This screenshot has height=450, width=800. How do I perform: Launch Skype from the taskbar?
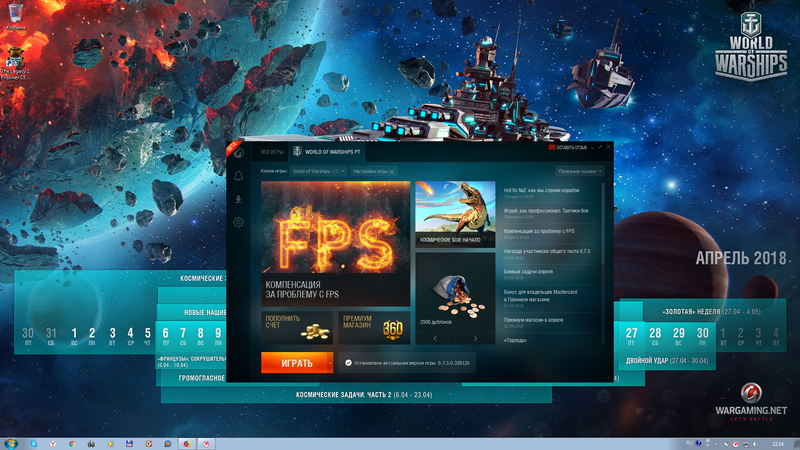click(x=34, y=444)
